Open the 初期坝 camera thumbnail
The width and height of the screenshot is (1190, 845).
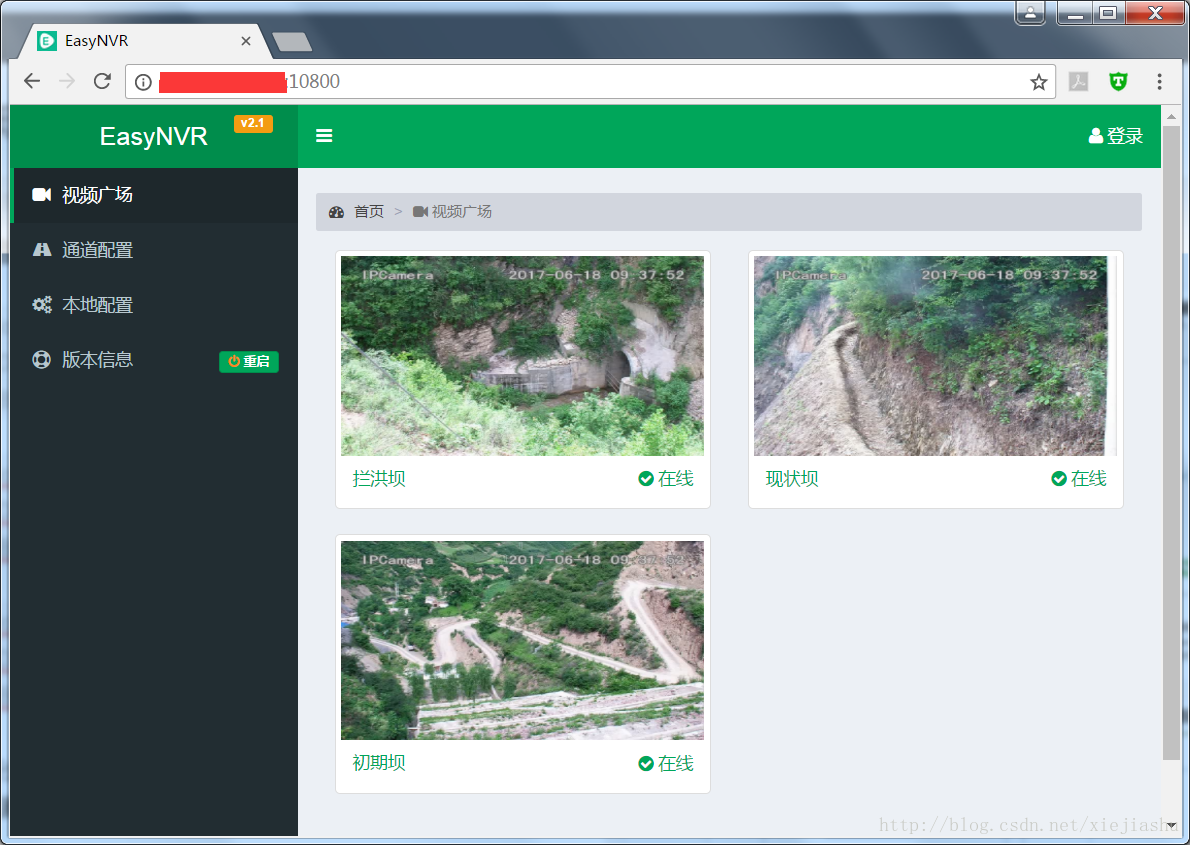[522, 640]
